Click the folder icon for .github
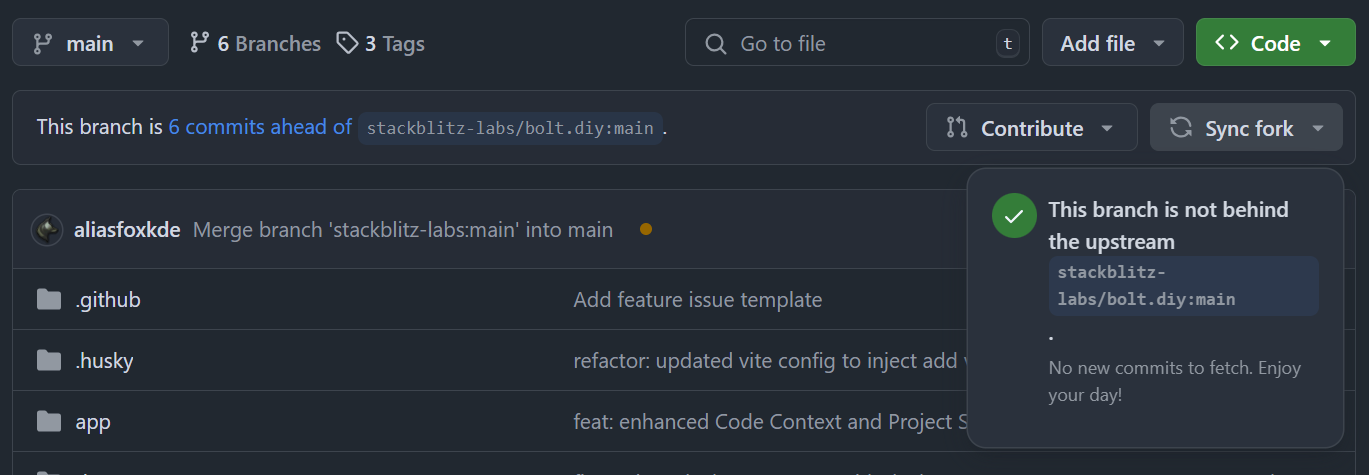1369x475 pixels. (49, 300)
